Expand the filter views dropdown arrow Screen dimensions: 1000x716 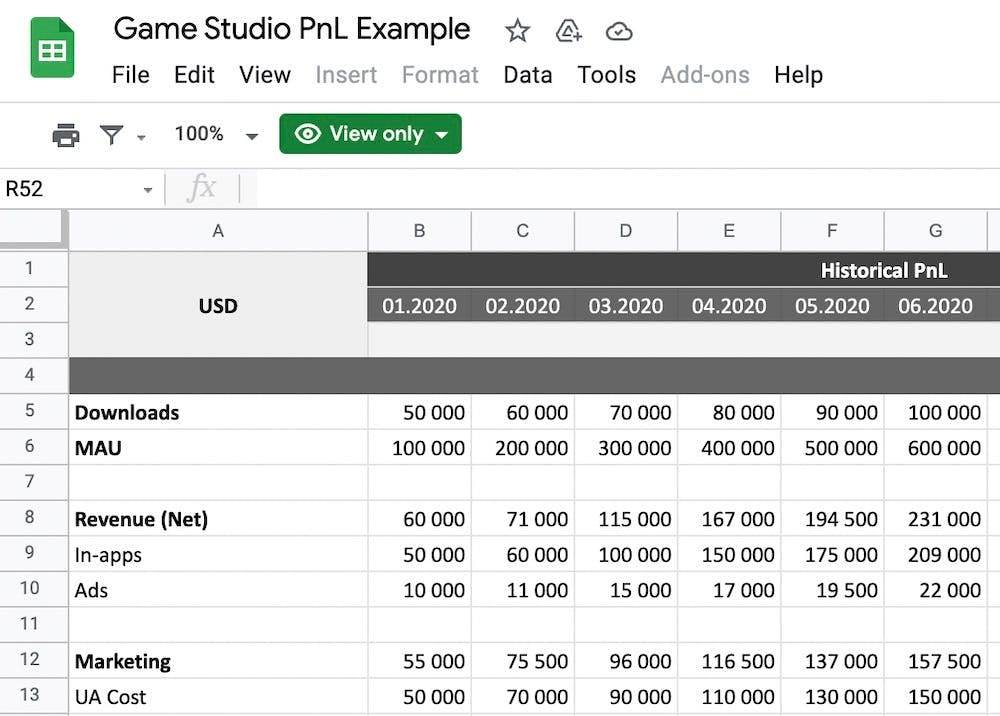[141, 137]
